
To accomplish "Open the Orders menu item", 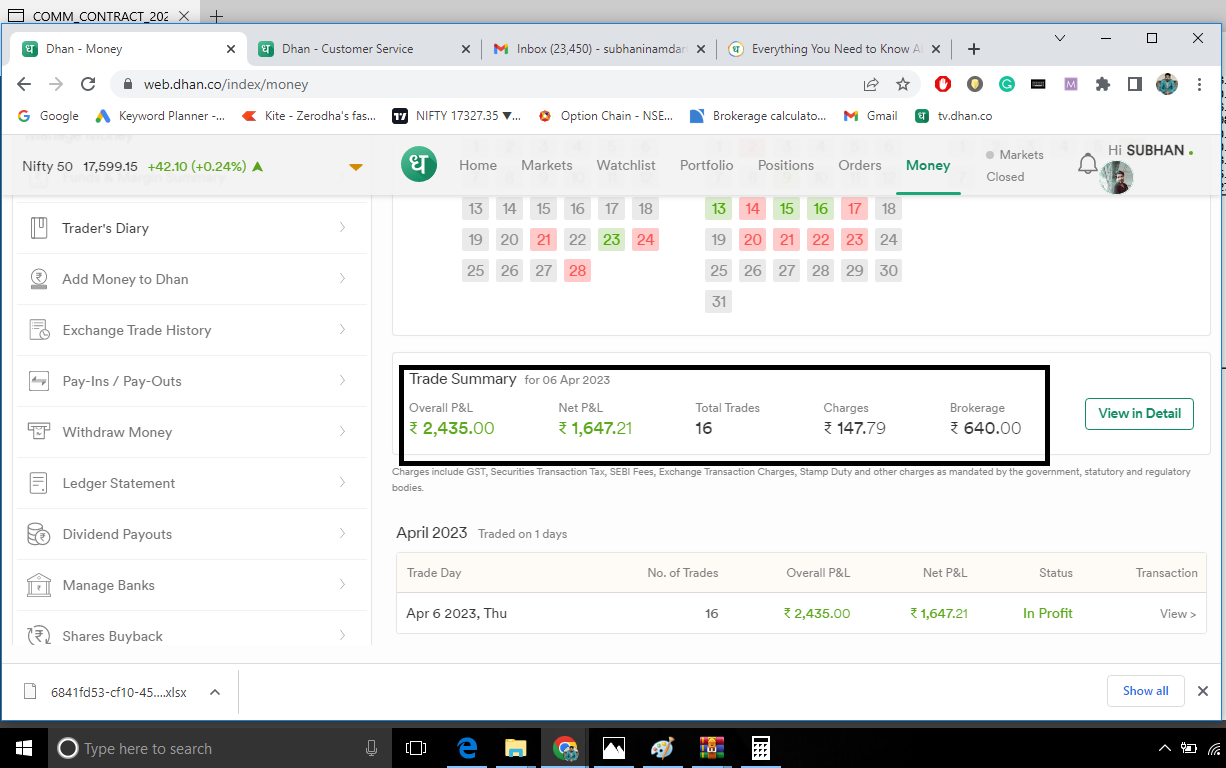I will (x=860, y=165).
